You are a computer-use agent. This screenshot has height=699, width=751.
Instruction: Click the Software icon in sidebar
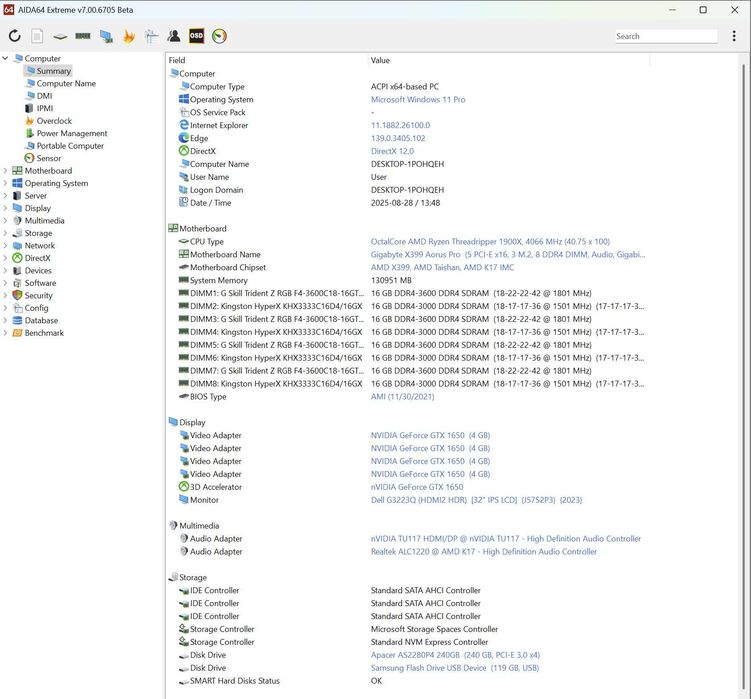point(18,283)
